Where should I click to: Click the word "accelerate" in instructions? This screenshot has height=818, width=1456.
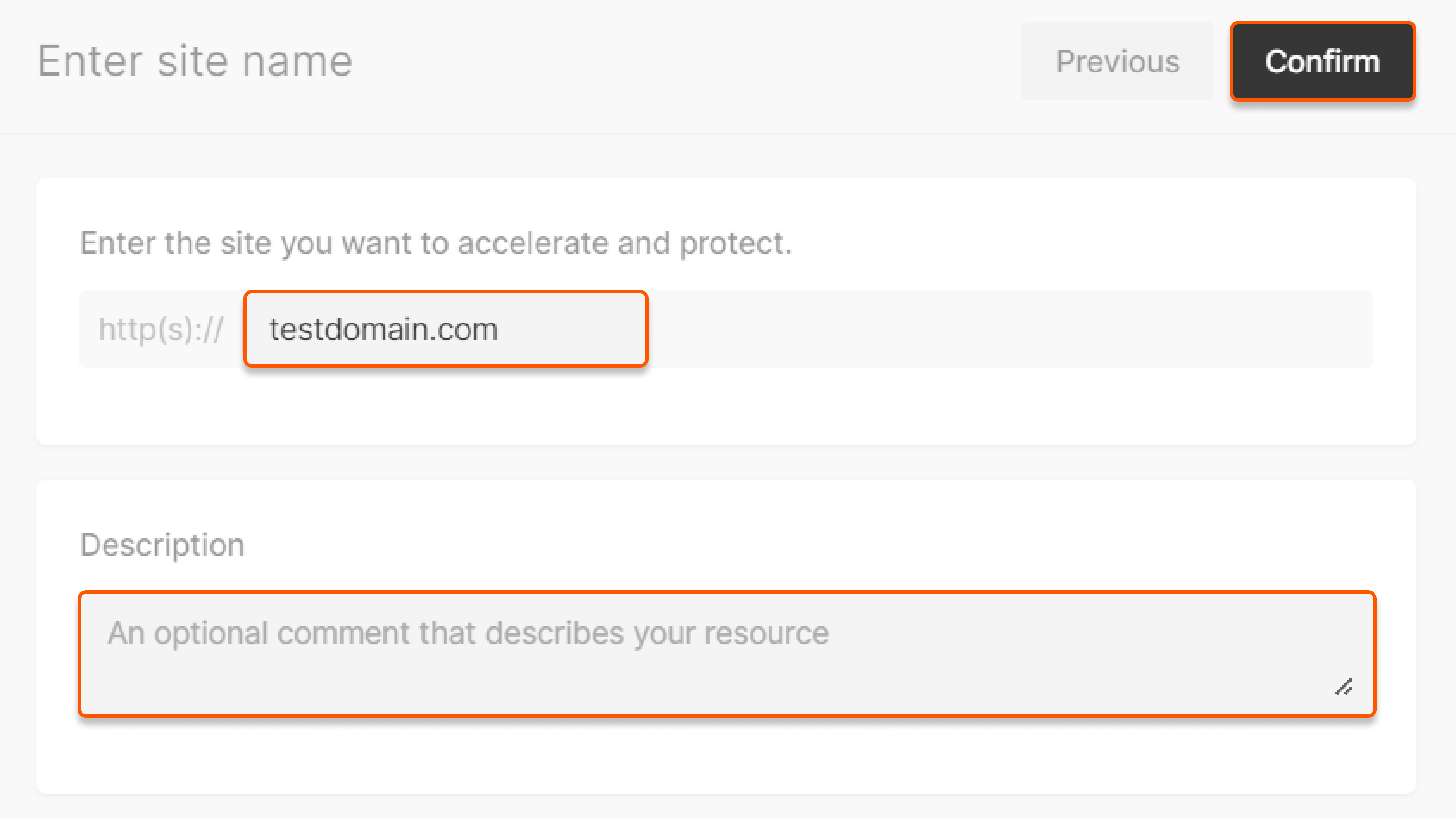coord(533,243)
